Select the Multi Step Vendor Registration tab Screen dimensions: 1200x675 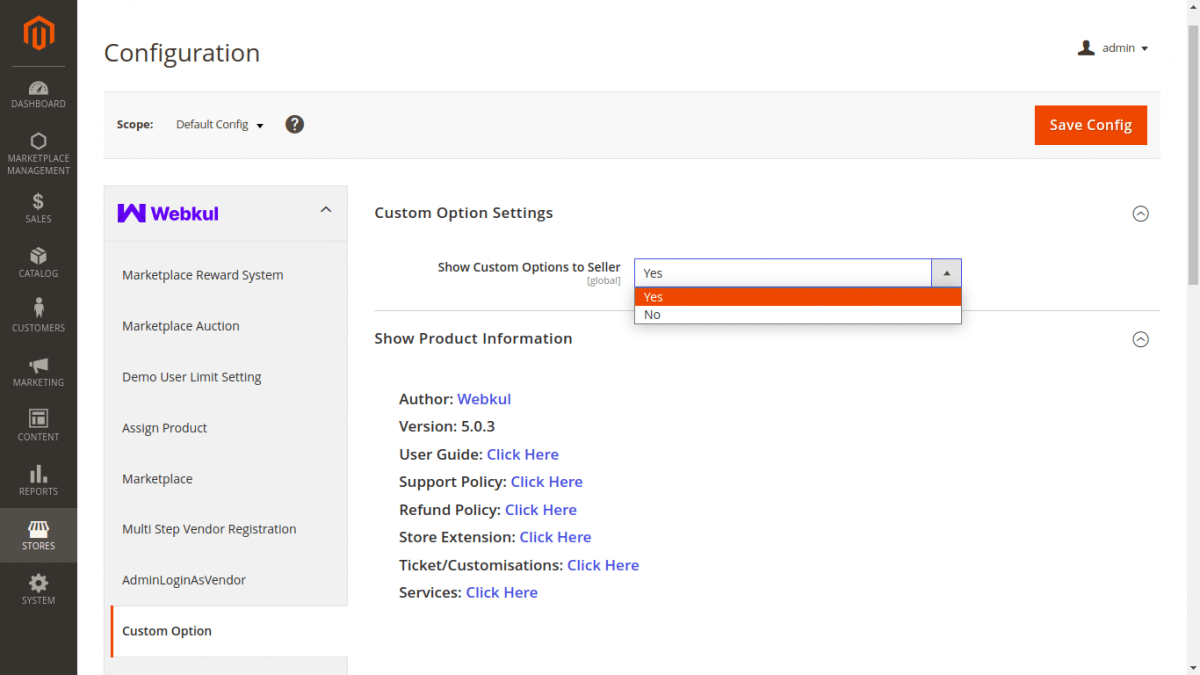coord(209,529)
